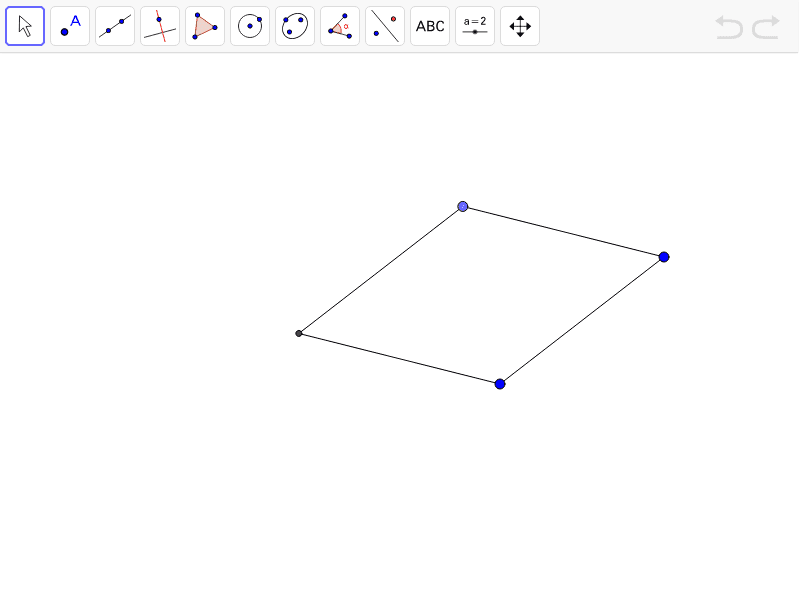800x600 pixels.
Task: Select the Angle measurement tool
Action: [340, 26]
